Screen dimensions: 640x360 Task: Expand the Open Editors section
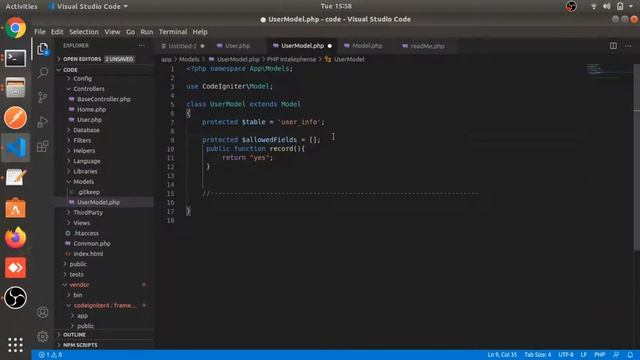(98, 59)
